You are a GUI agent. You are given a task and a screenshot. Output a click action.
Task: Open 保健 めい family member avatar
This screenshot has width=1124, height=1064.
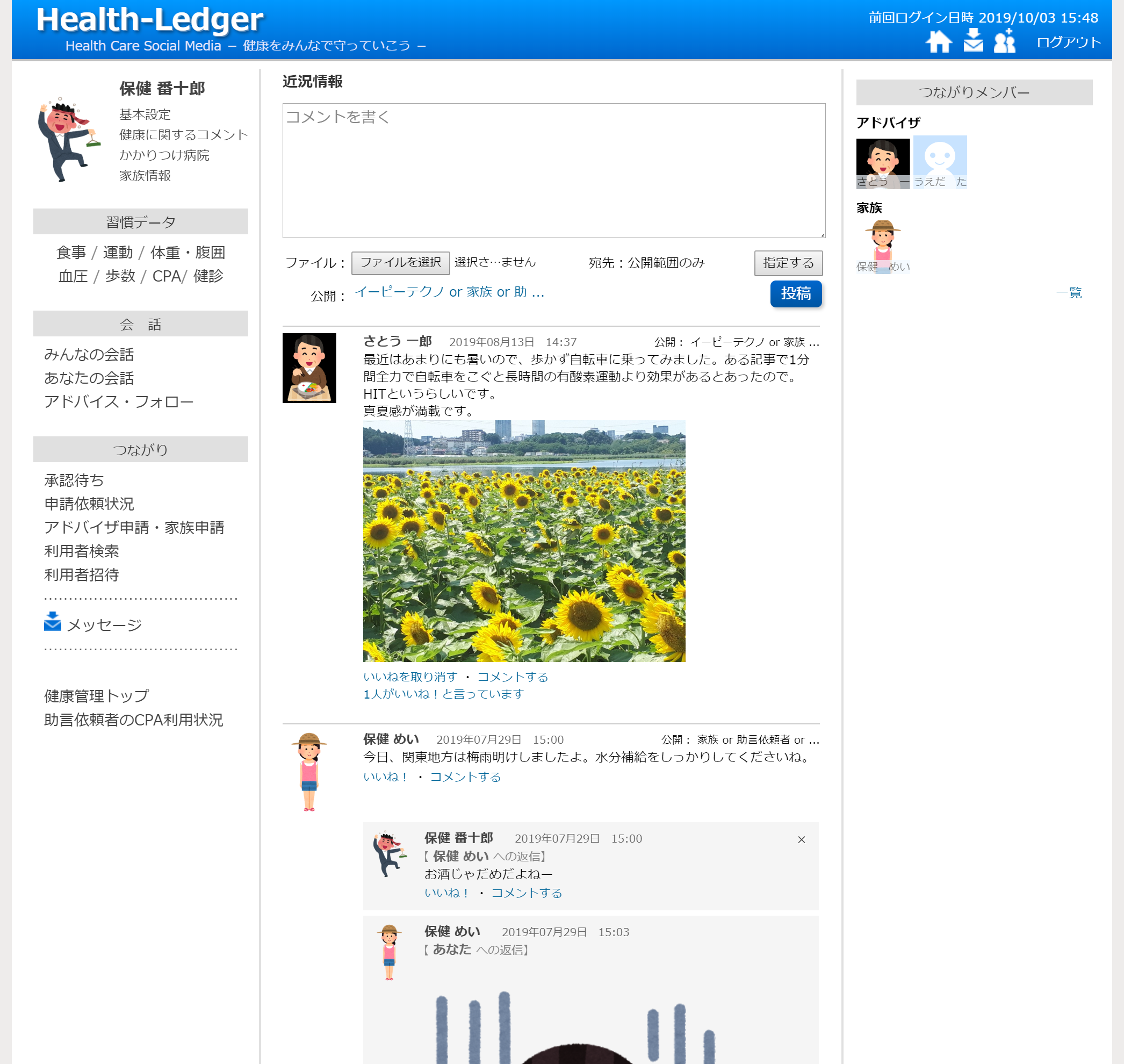[x=882, y=246]
